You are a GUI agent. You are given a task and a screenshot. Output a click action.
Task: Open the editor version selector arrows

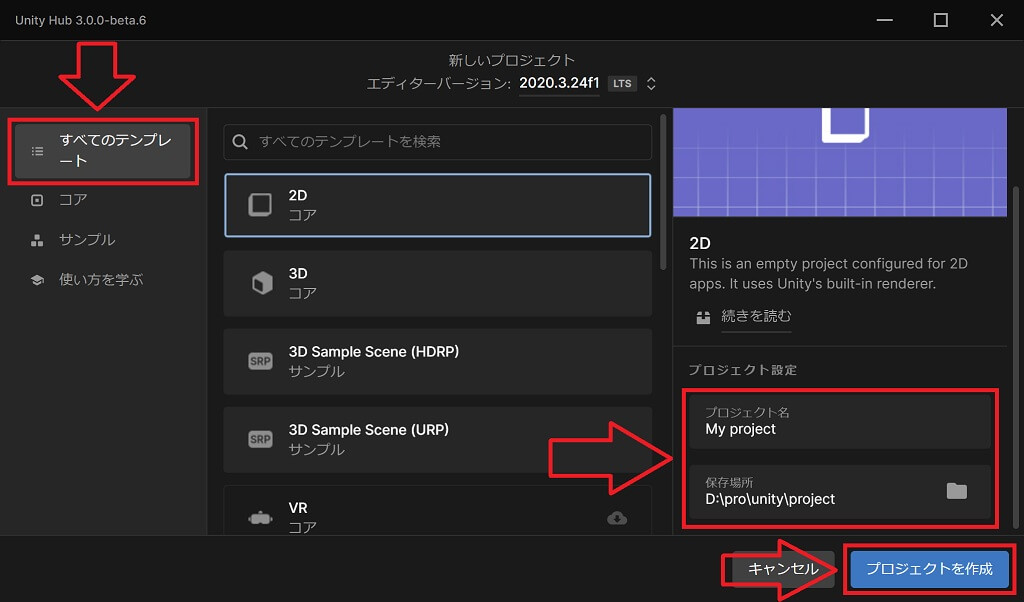click(651, 84)
